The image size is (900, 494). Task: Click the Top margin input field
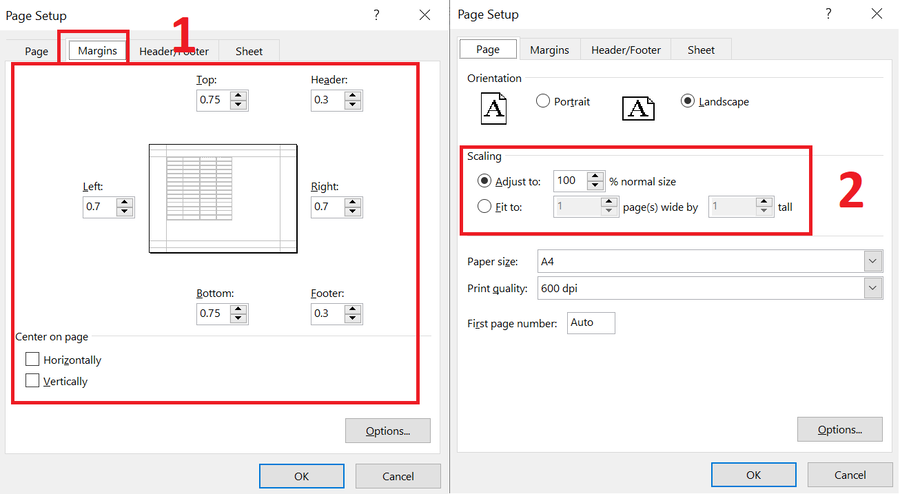coord(214,100)
